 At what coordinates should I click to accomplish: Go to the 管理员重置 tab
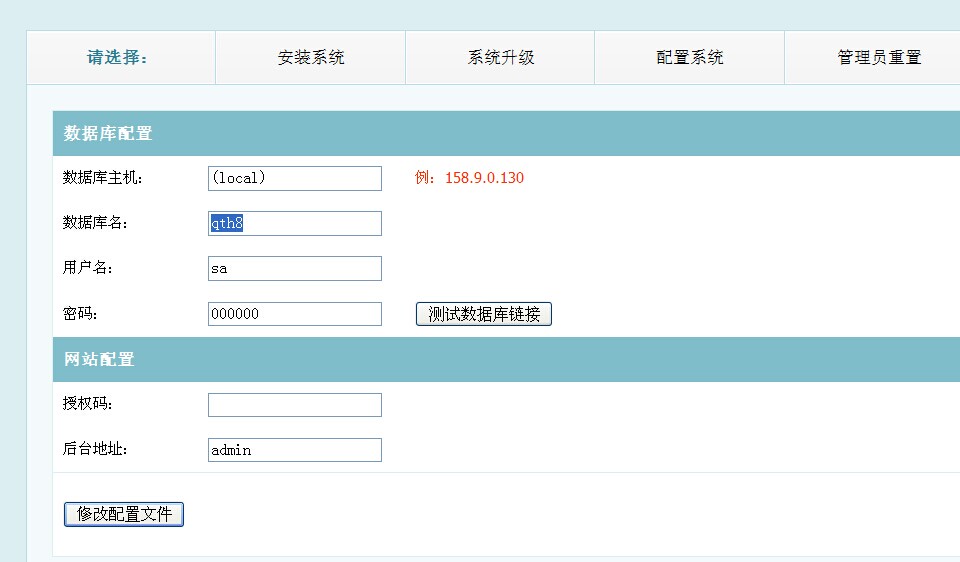tap(878, 58)
